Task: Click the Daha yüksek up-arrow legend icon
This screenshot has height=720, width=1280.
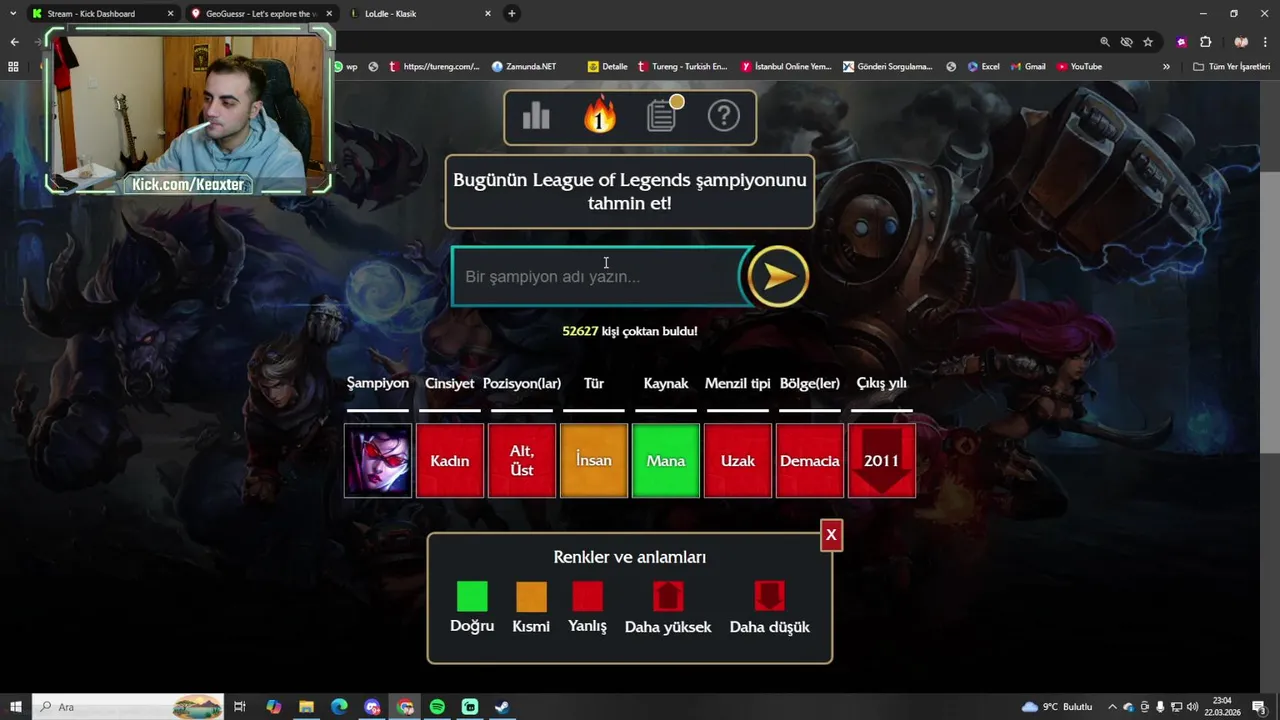Action: [x=668, y=596]
